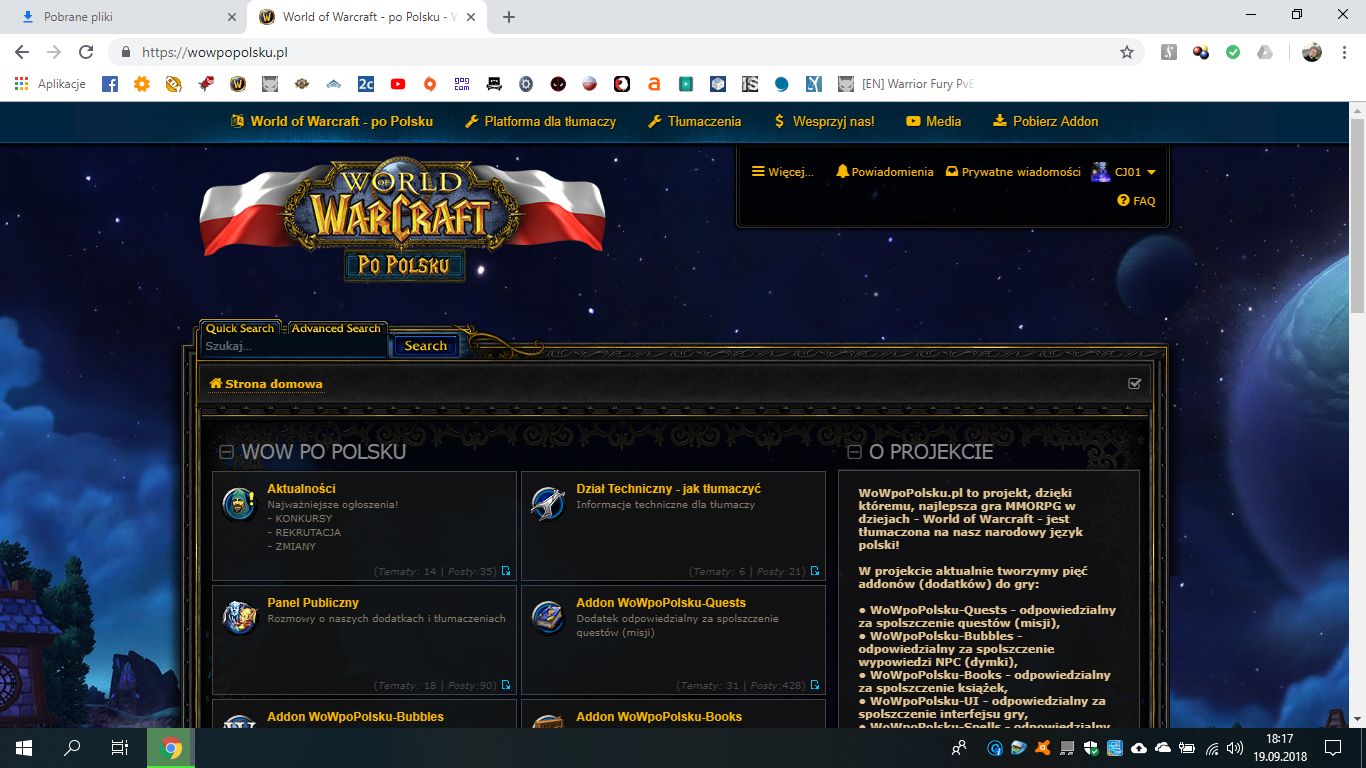The image size is (1366, 768).
Task: Bookmark this page with the star icon
Action: click(1127, 52)
